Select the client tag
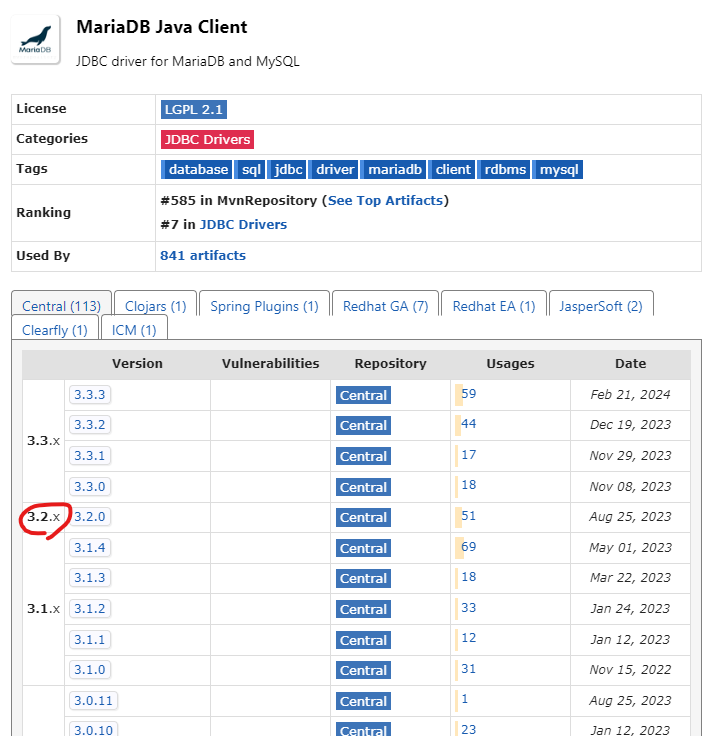The width and height of the screenshot is (707, 736). [452, 169]
